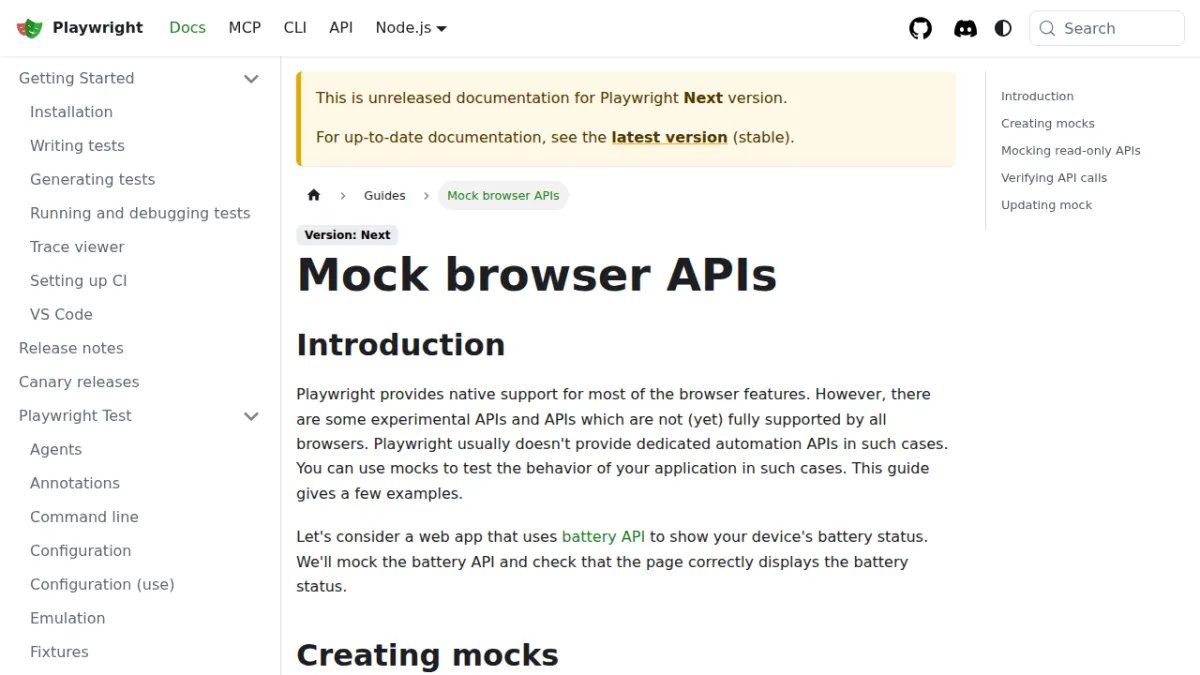Click the Introduction heading
Viewport: 1200px width, 675px height.
(401, 344)
